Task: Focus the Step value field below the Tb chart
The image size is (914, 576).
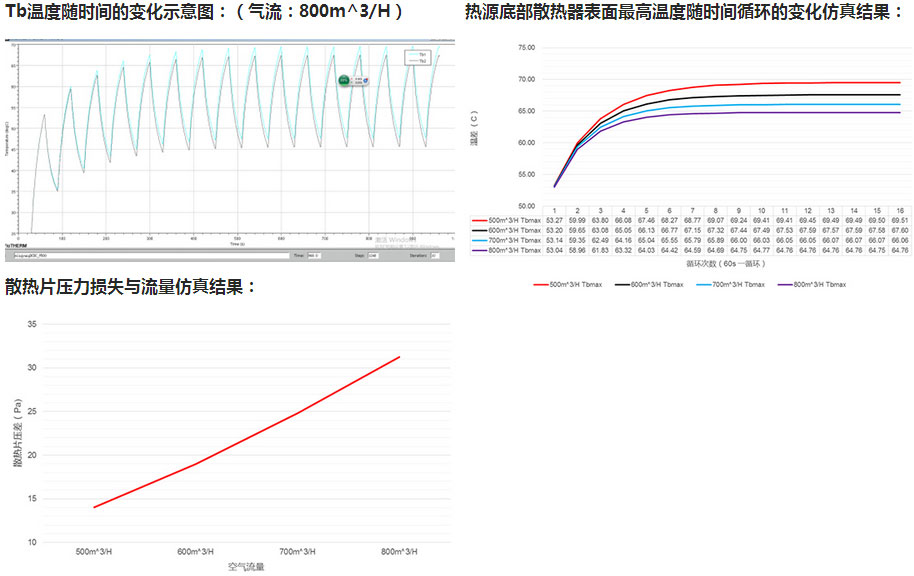Action: [374, 256]
